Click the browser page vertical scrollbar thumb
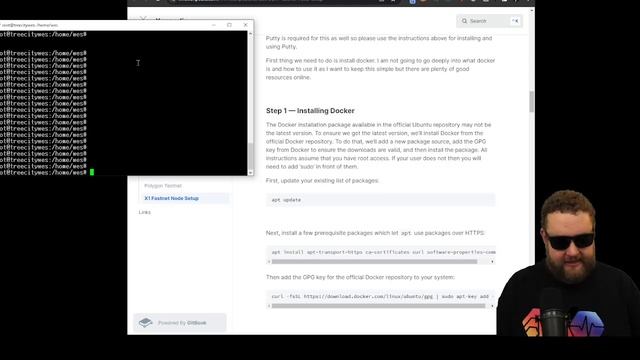Image resolution: width=640 pixels, height=360 pixels. point(531,101)
